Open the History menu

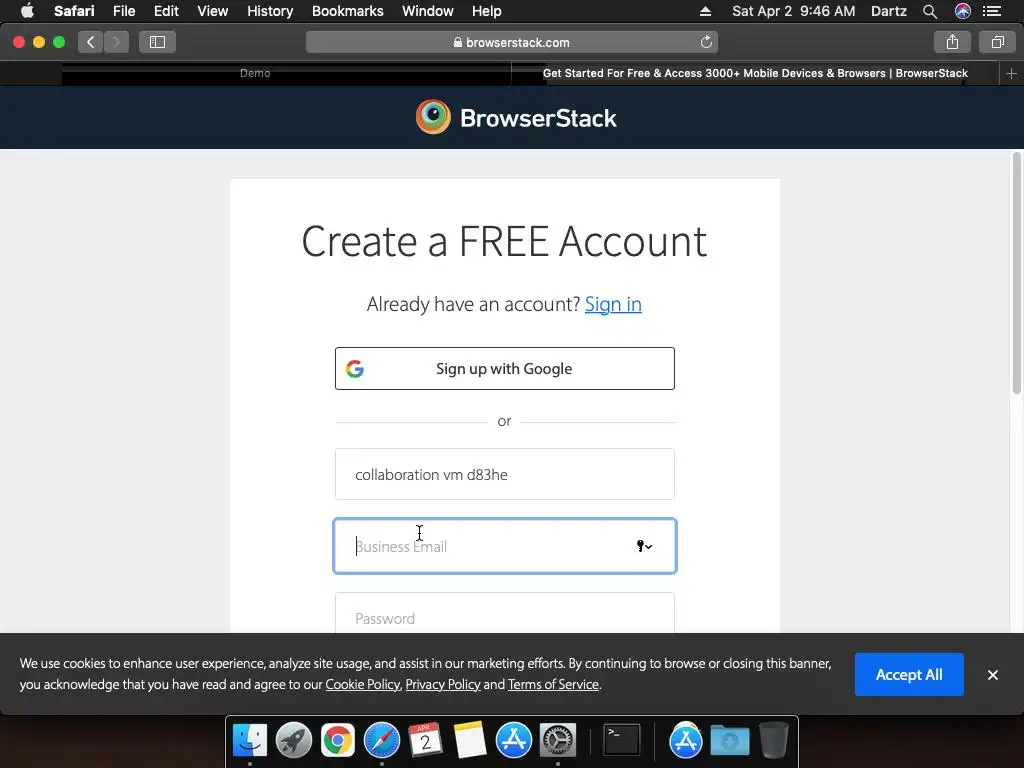pyautogui.click(x=270, y=11)
